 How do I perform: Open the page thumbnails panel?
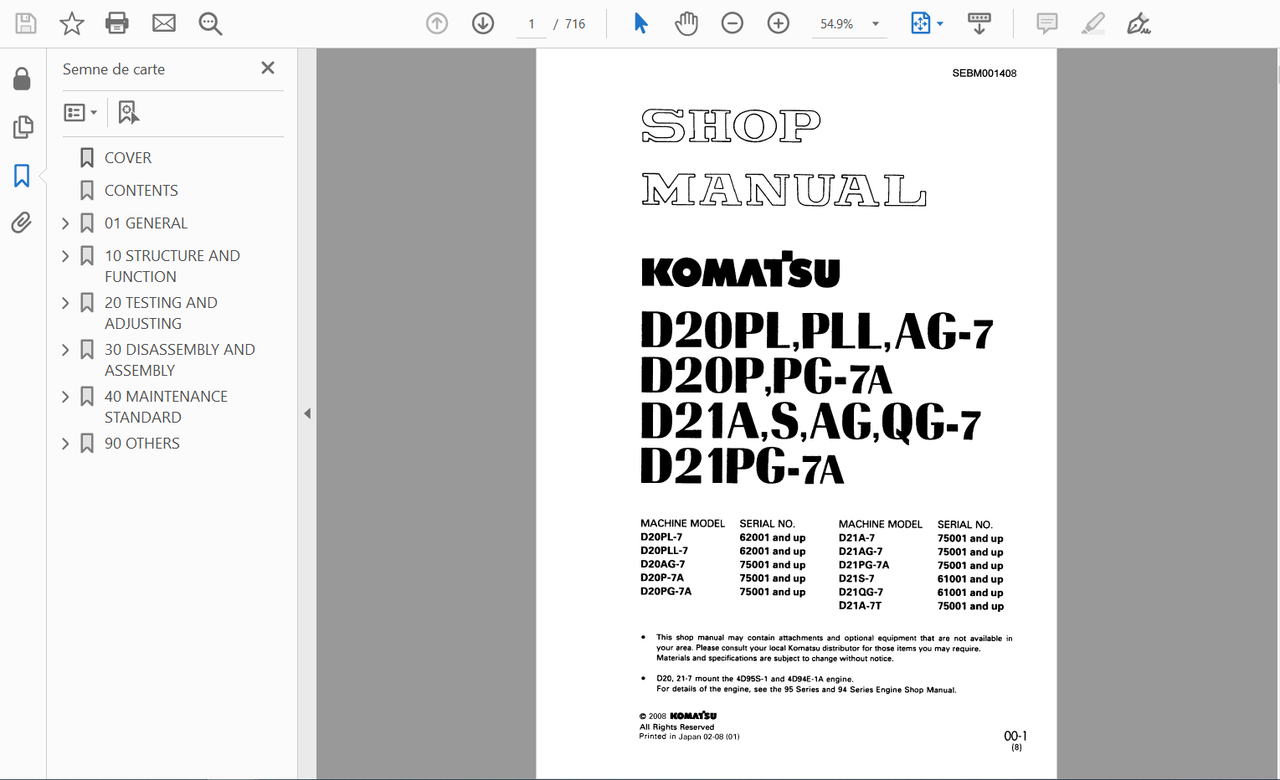coord(22,127)
